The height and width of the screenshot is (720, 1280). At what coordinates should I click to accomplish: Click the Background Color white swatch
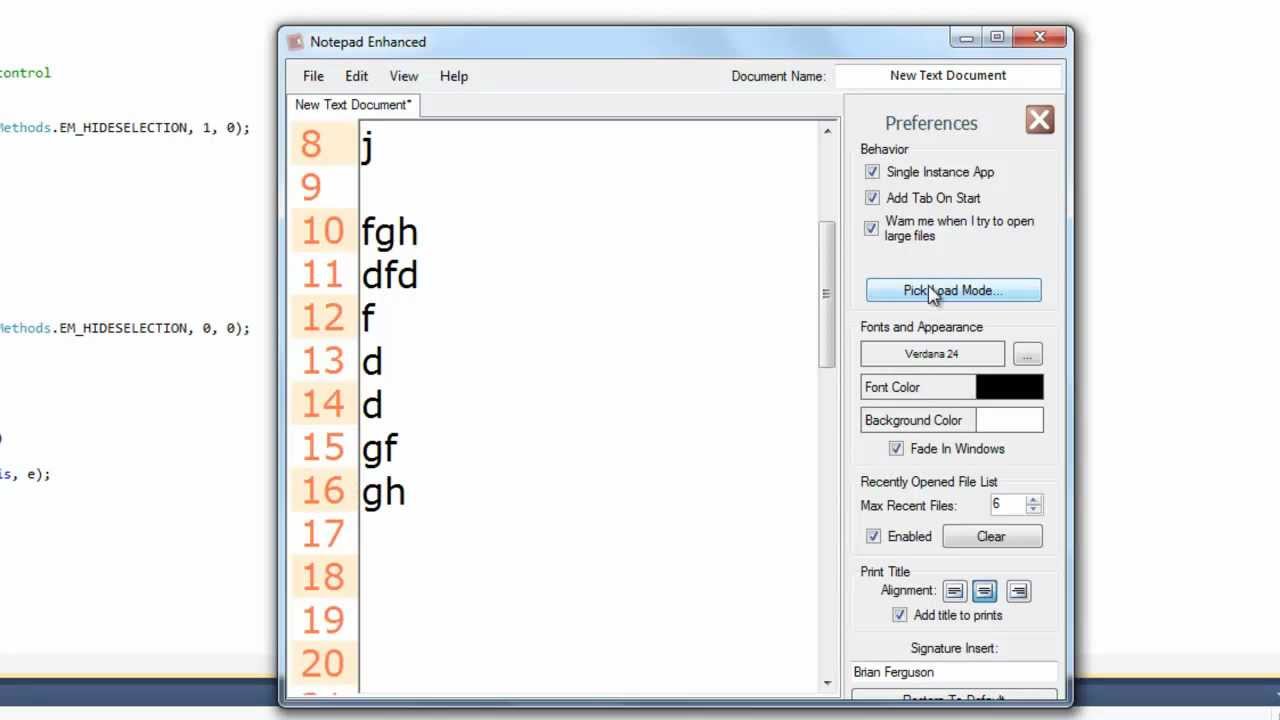[1009, 420]
